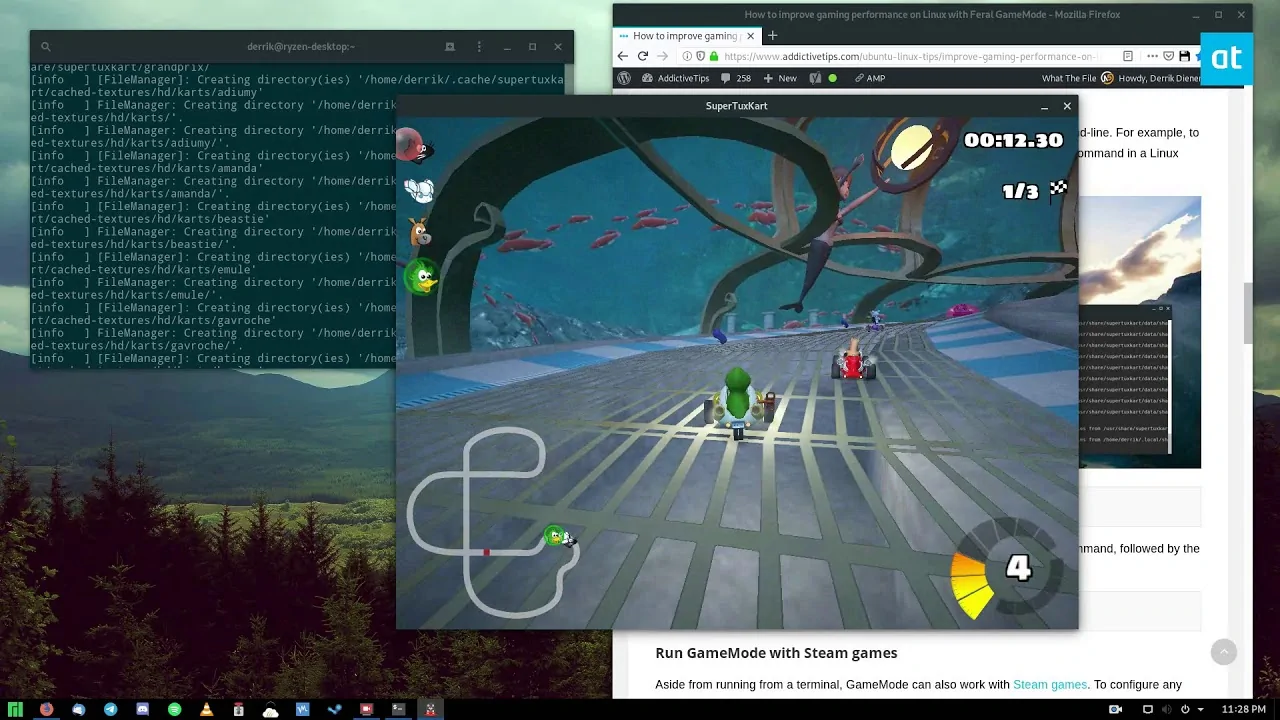Open the tracking protection shield icon
This screenshot has height=720, width=1280.
coord(699,56)
